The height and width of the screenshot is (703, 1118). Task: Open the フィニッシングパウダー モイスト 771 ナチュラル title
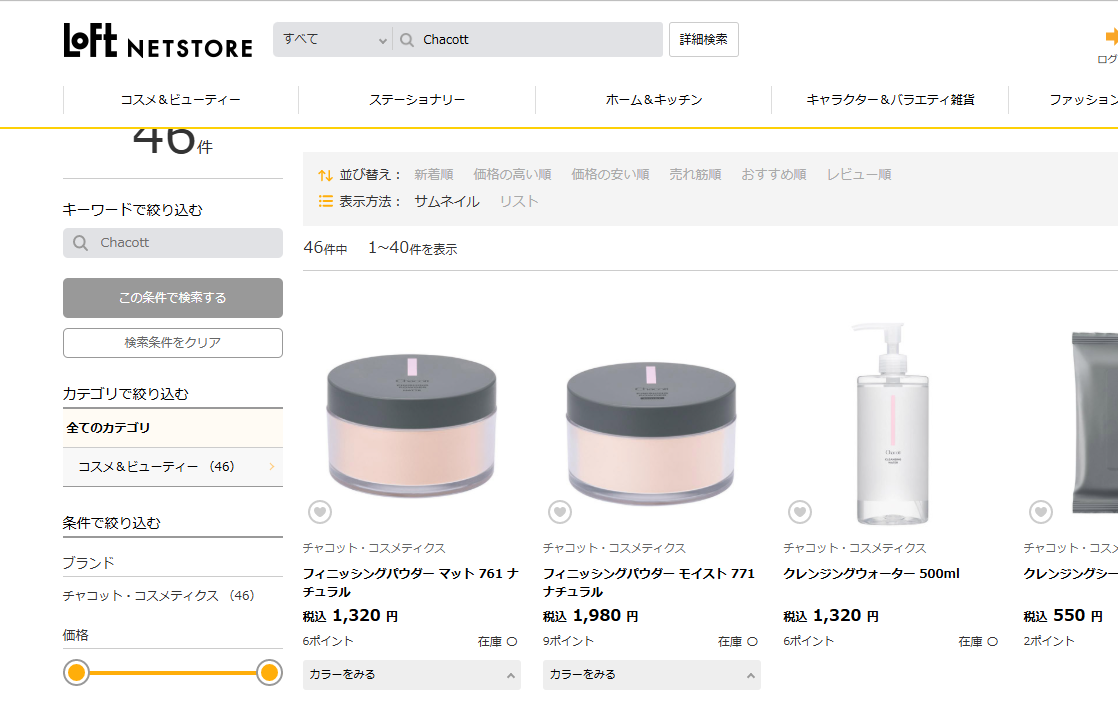click(649, 583)
